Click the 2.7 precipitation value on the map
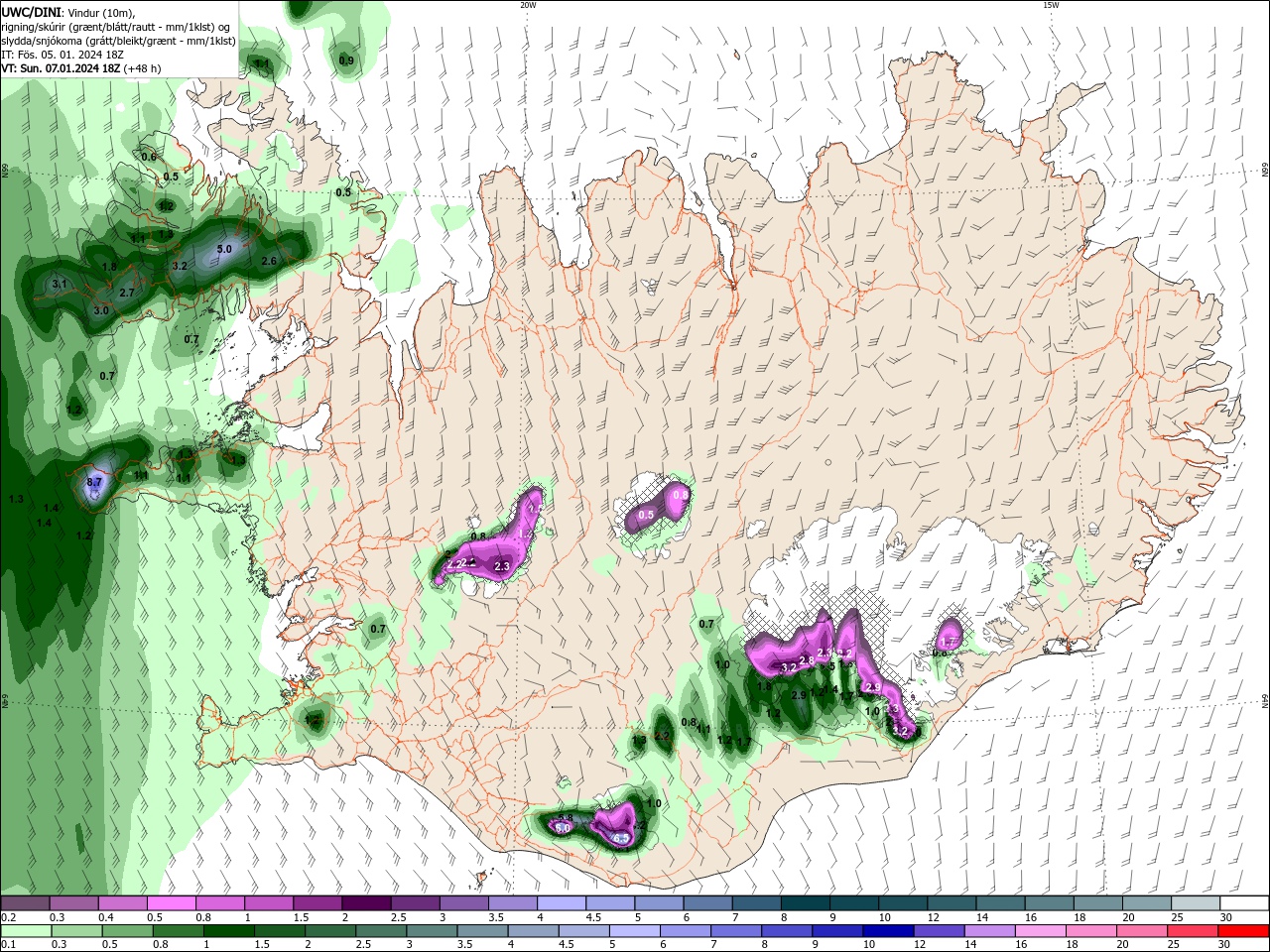Screen dimensions: 1270x952 click(127, 294)
